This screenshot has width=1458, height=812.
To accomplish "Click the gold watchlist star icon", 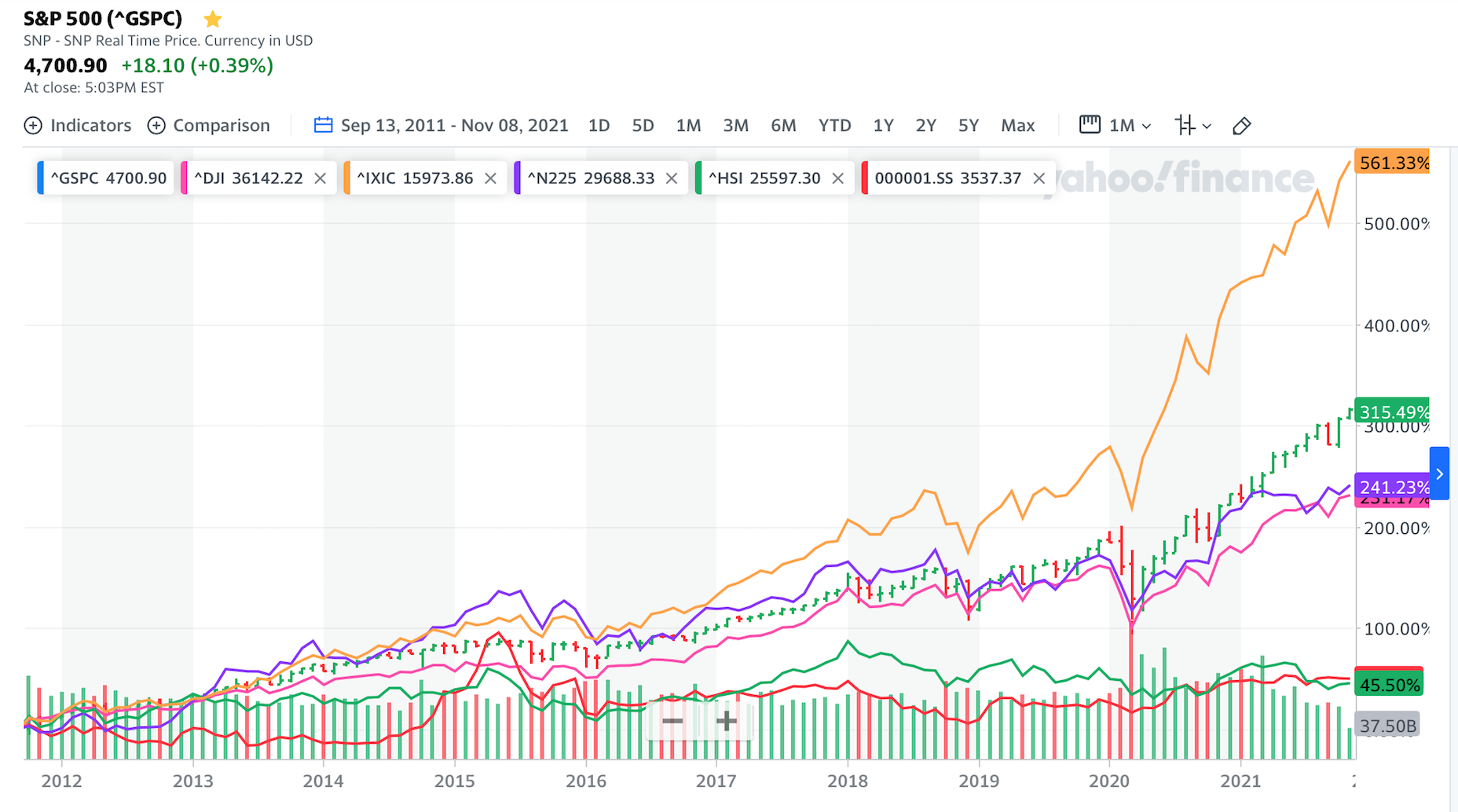I will click(x=213, y=19).
